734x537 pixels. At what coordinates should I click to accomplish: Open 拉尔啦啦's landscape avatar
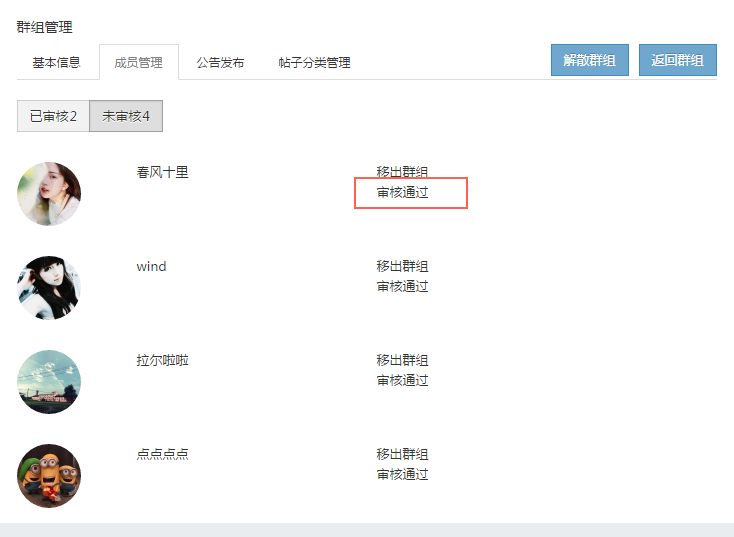[x=49, y=382]
